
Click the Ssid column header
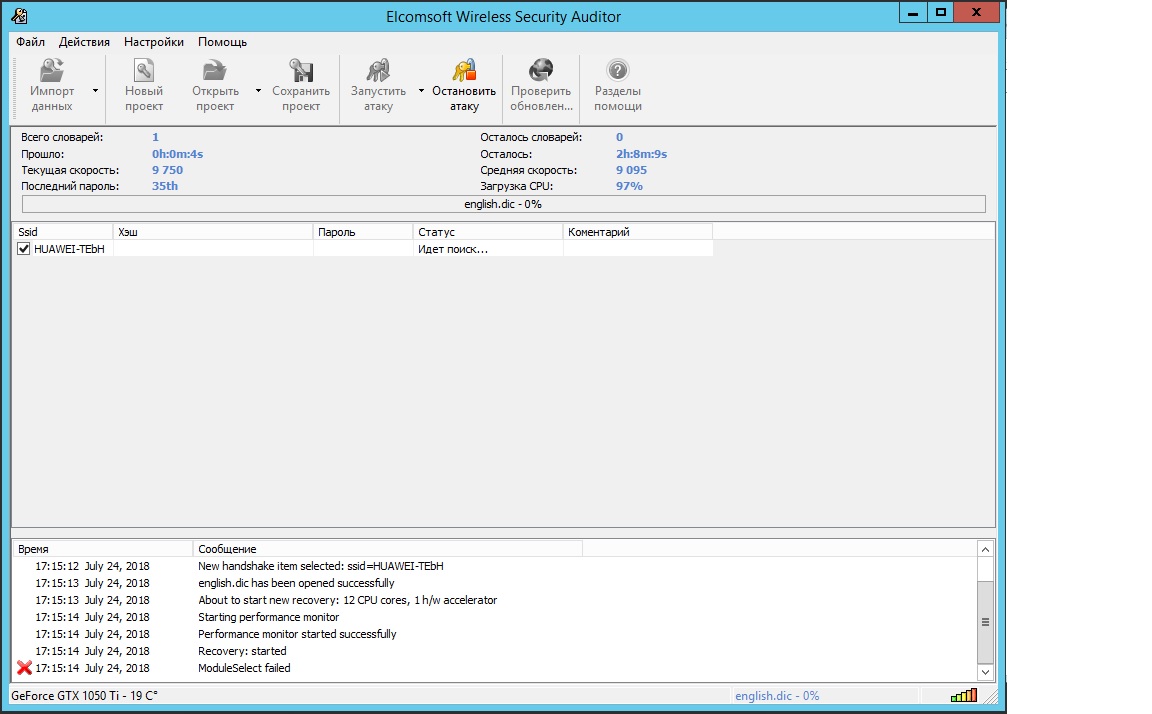click(62, 232)
